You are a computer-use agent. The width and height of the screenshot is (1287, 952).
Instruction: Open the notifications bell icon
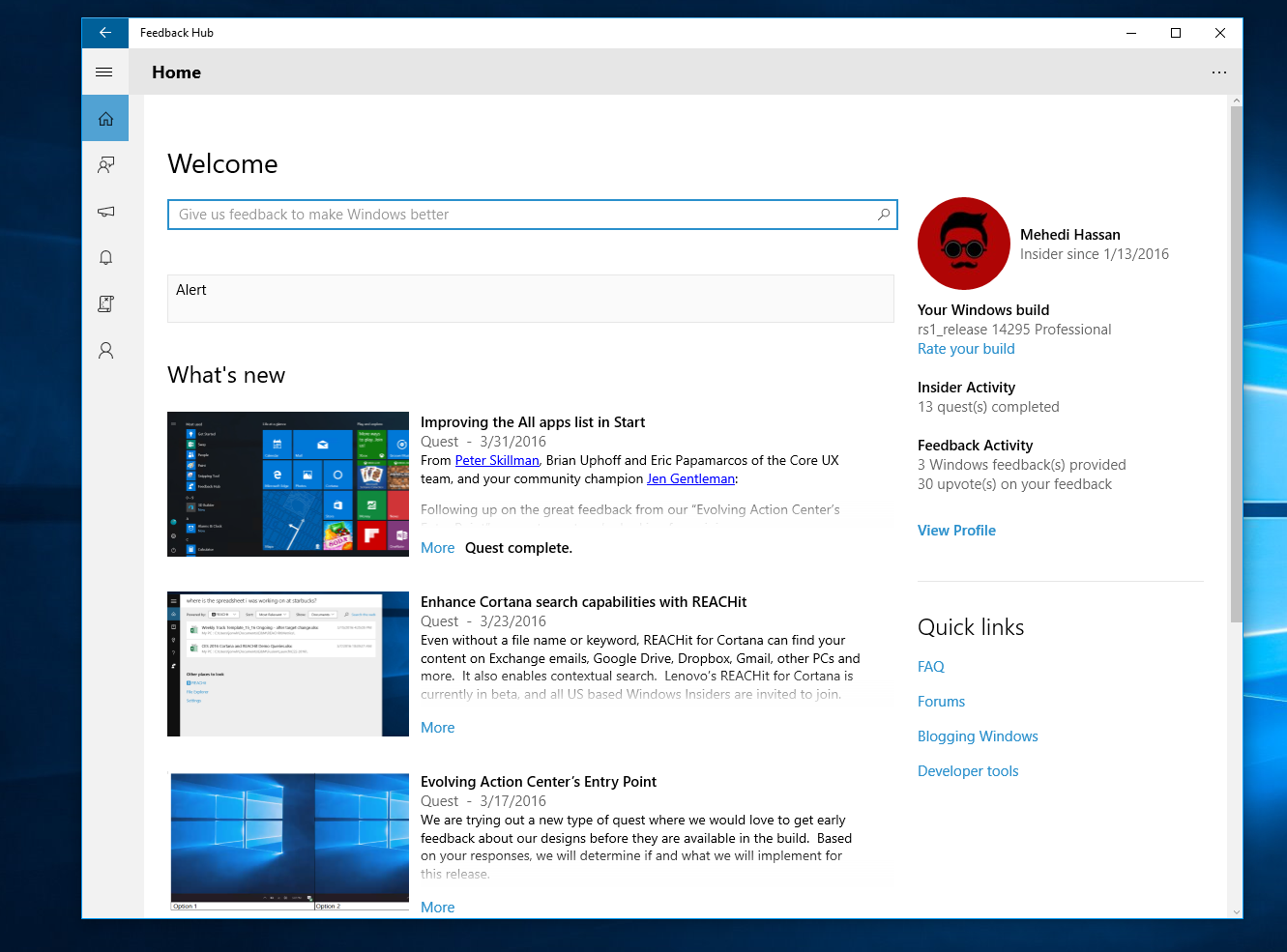coord(105,257)
